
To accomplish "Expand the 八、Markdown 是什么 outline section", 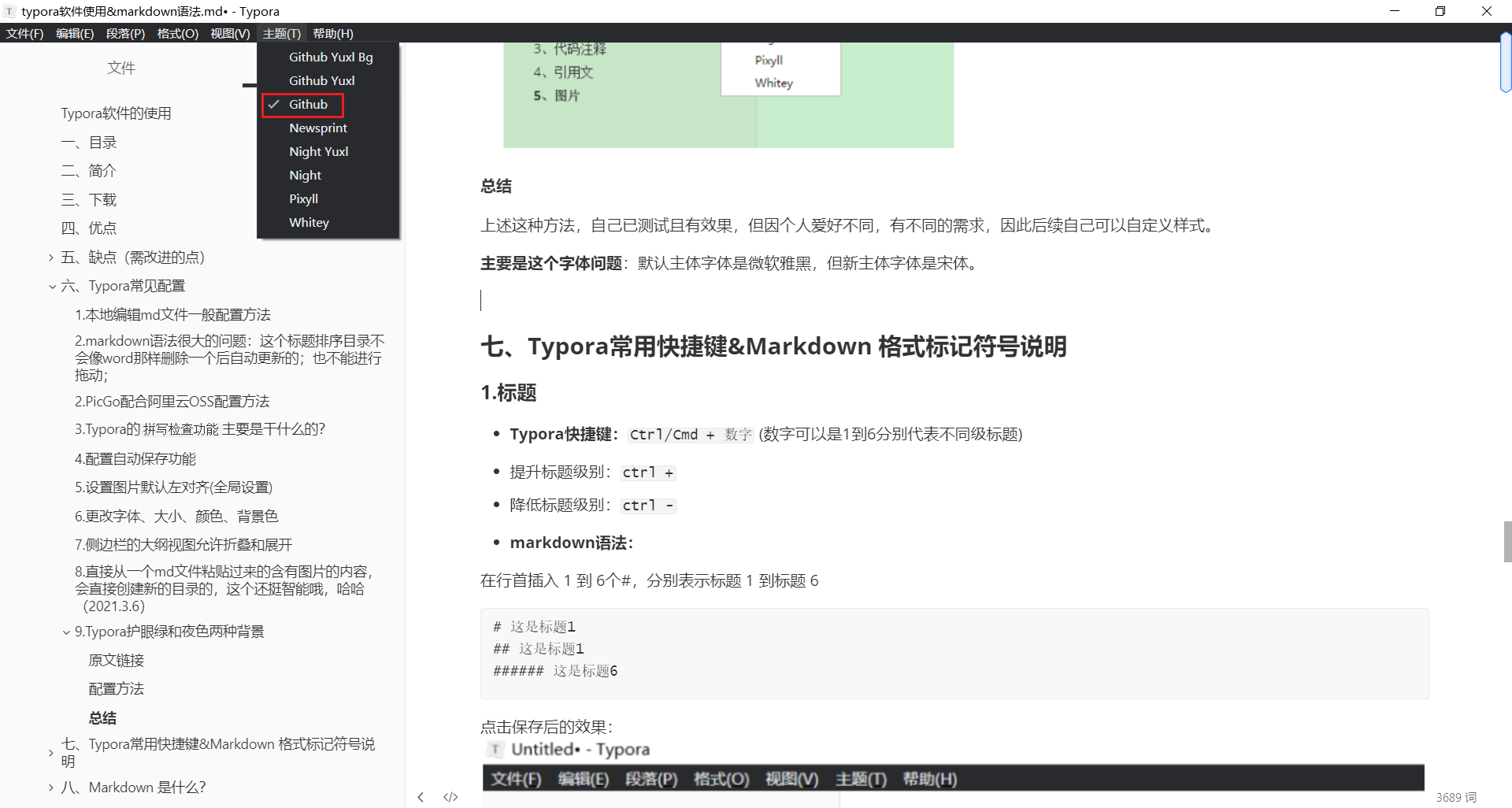I will [x=51, y=788].
